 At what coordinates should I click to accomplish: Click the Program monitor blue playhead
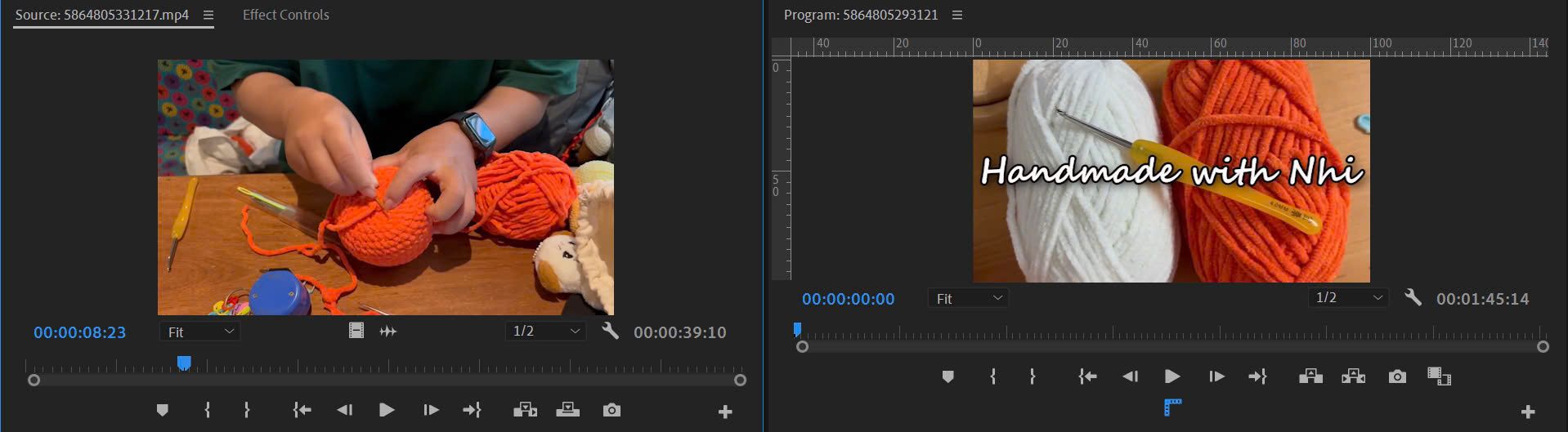click(x=797, y=329)
